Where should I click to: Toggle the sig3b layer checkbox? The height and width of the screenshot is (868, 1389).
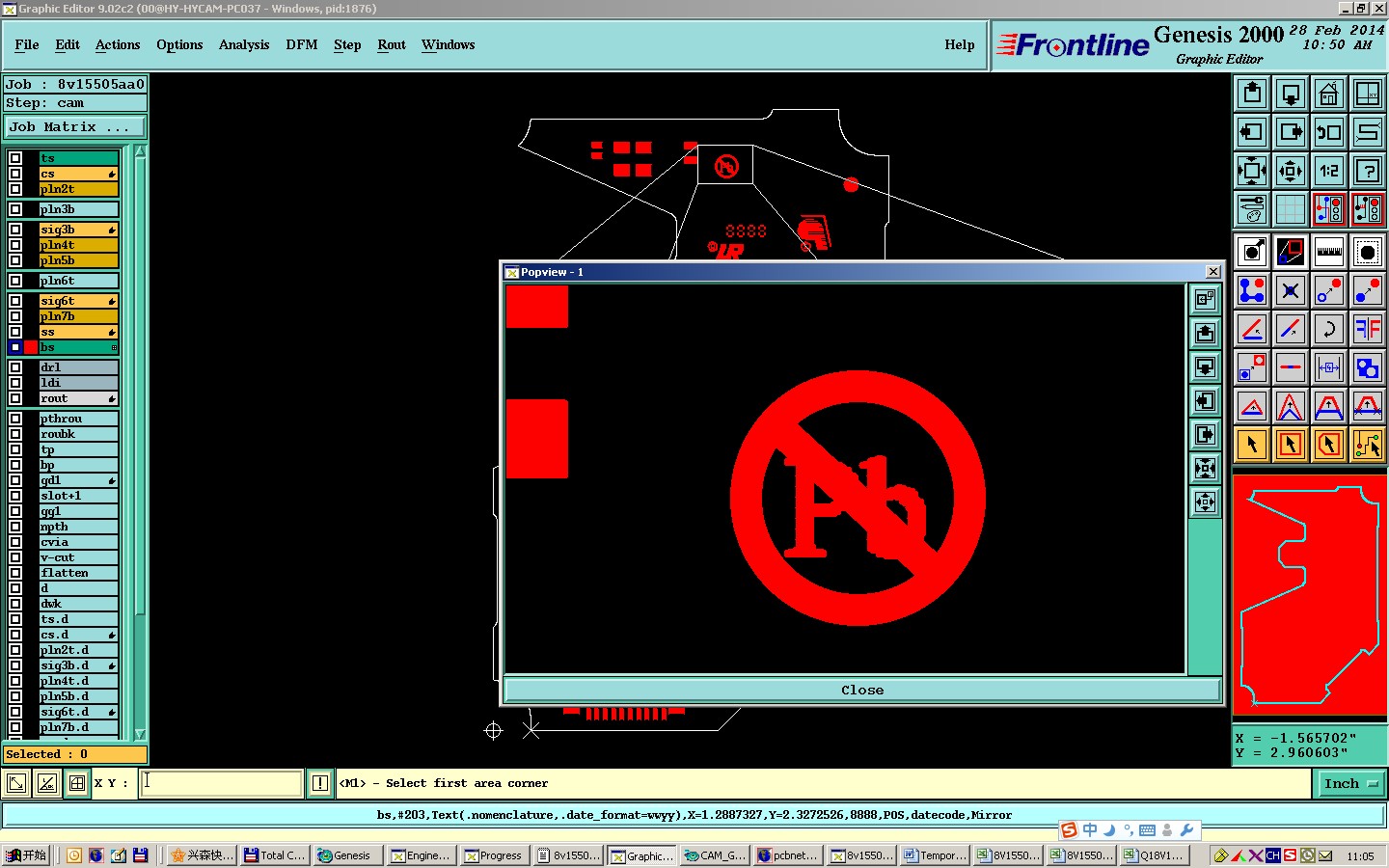[x=15, y=230]
